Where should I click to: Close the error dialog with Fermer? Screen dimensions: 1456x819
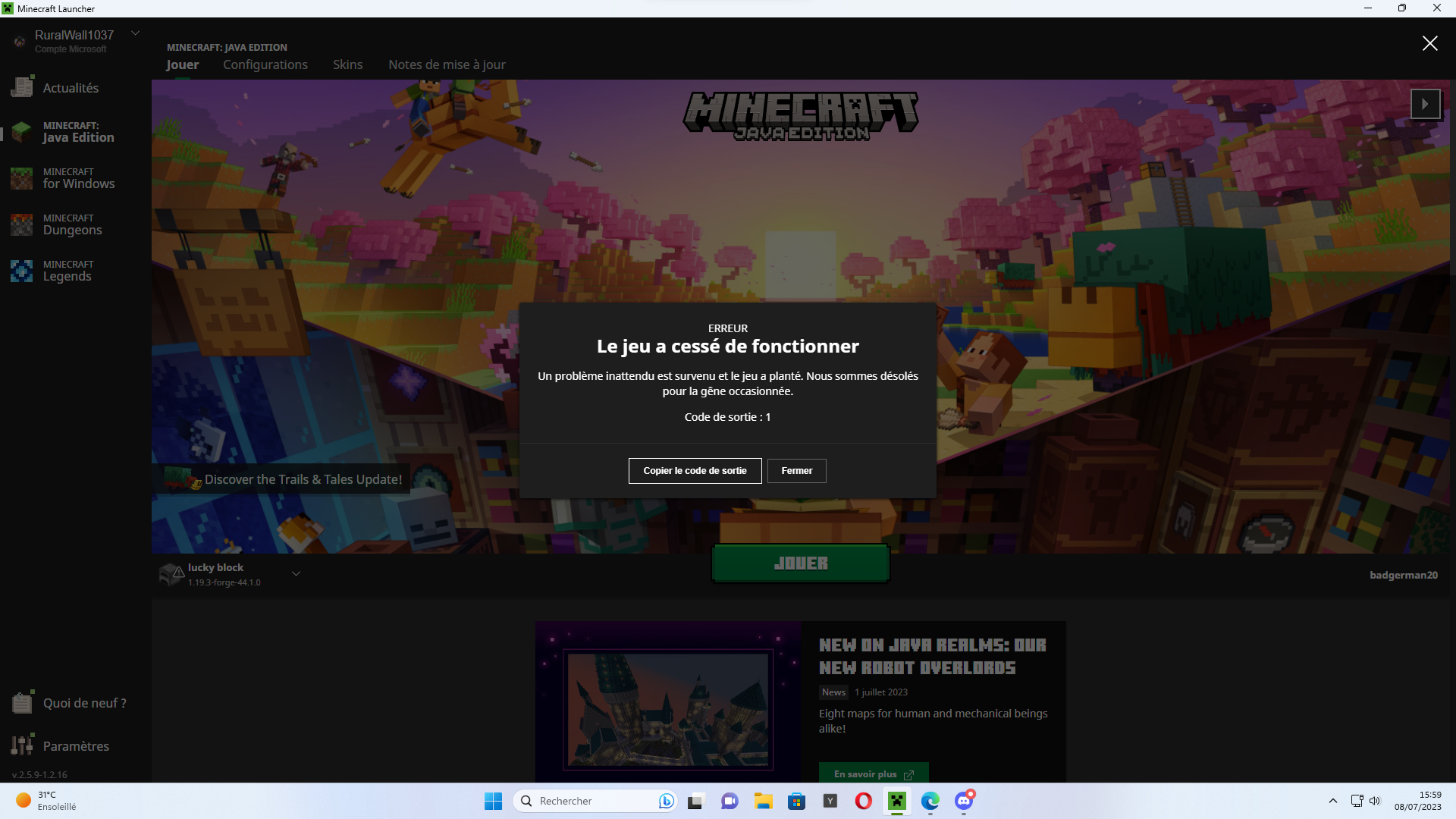click(796, 471)
